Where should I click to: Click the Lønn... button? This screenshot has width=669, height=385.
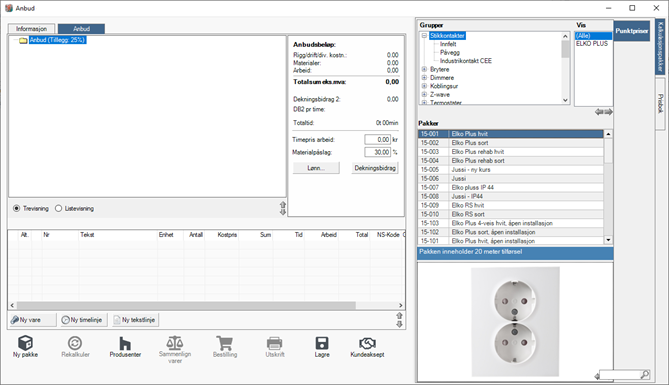[316, 168]
